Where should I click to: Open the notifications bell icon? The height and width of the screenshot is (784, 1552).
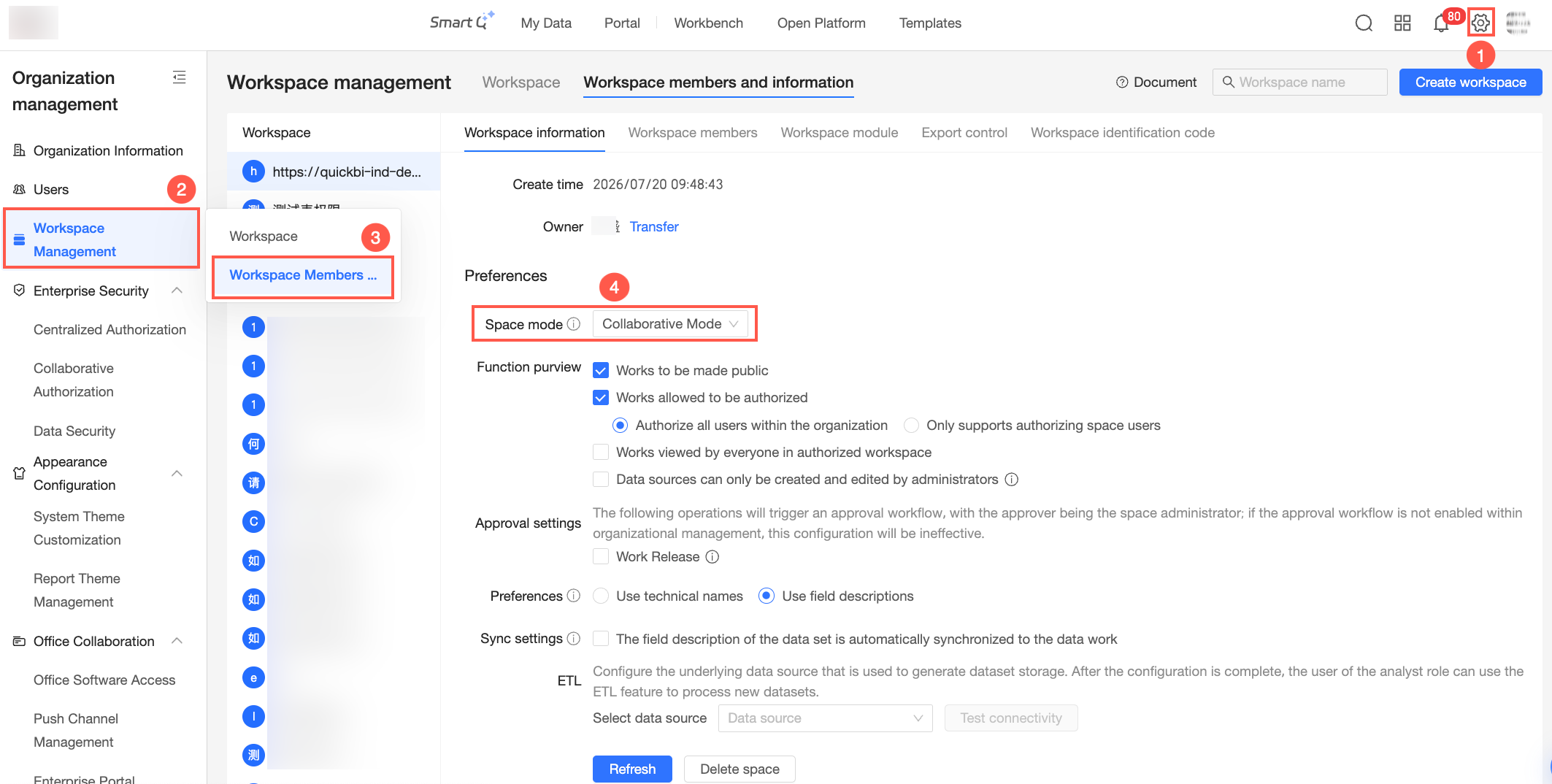1440,23
